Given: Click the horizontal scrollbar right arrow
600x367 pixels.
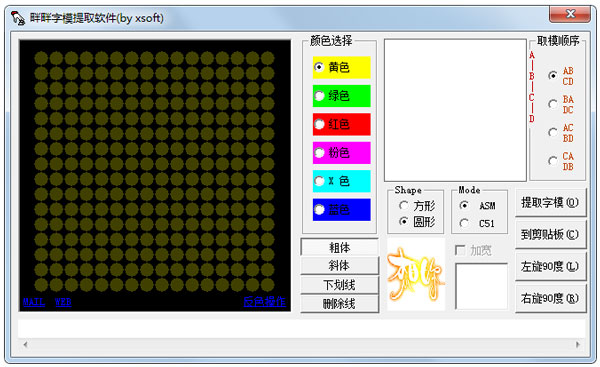Looking at the screenshot, I should (578, 344).
